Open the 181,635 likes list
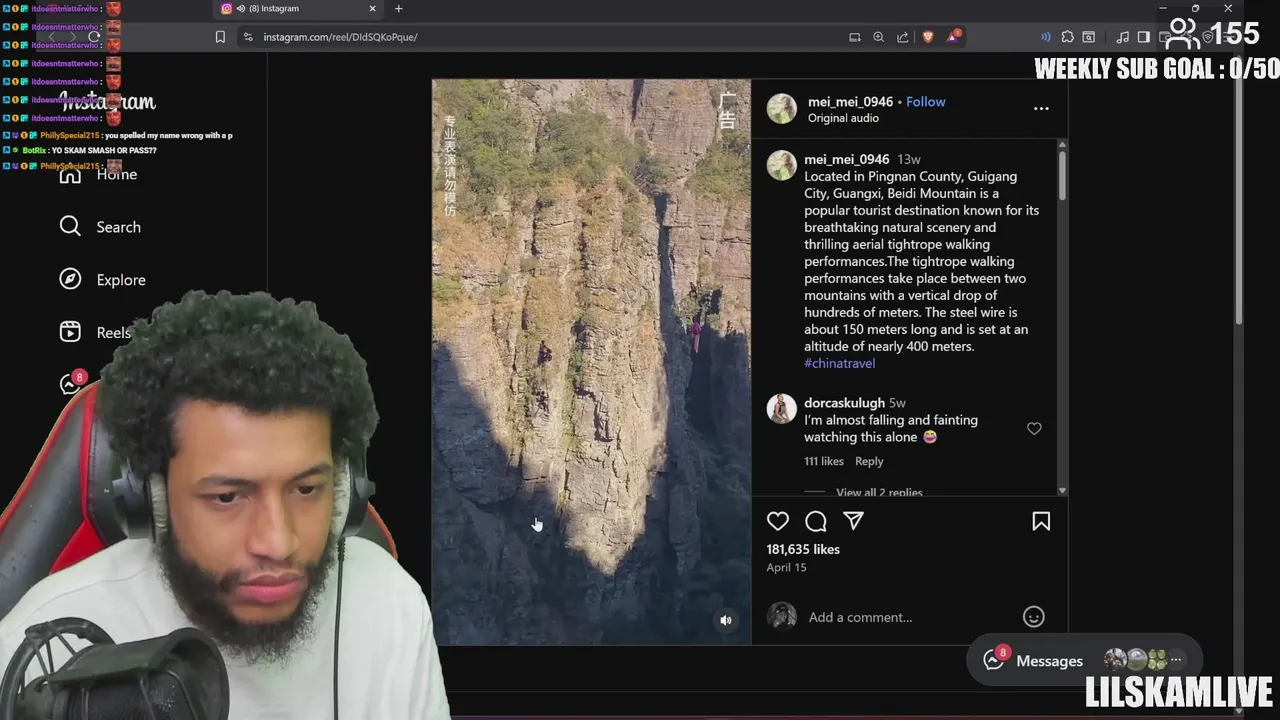Viewport: 1280px width, 720px height. click(803, 549)
